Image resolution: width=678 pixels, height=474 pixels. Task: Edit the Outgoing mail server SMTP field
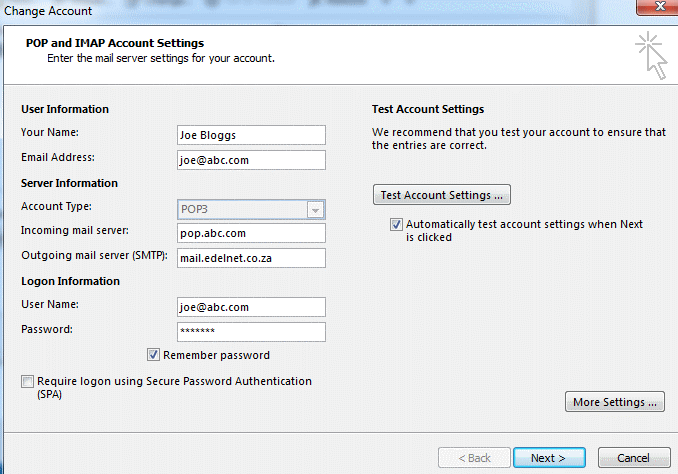pyautogui.click(x=251, y=258)
